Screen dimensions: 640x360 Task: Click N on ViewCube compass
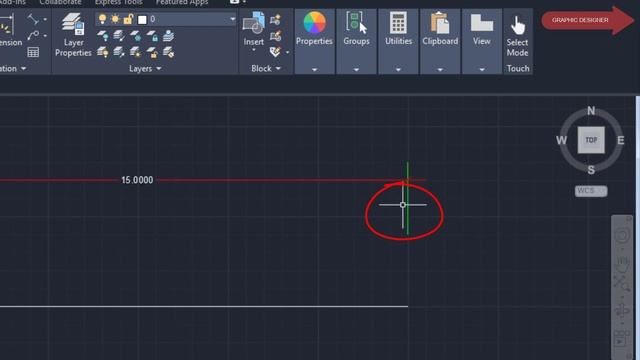pyautogui.click(x=591, y=111)
